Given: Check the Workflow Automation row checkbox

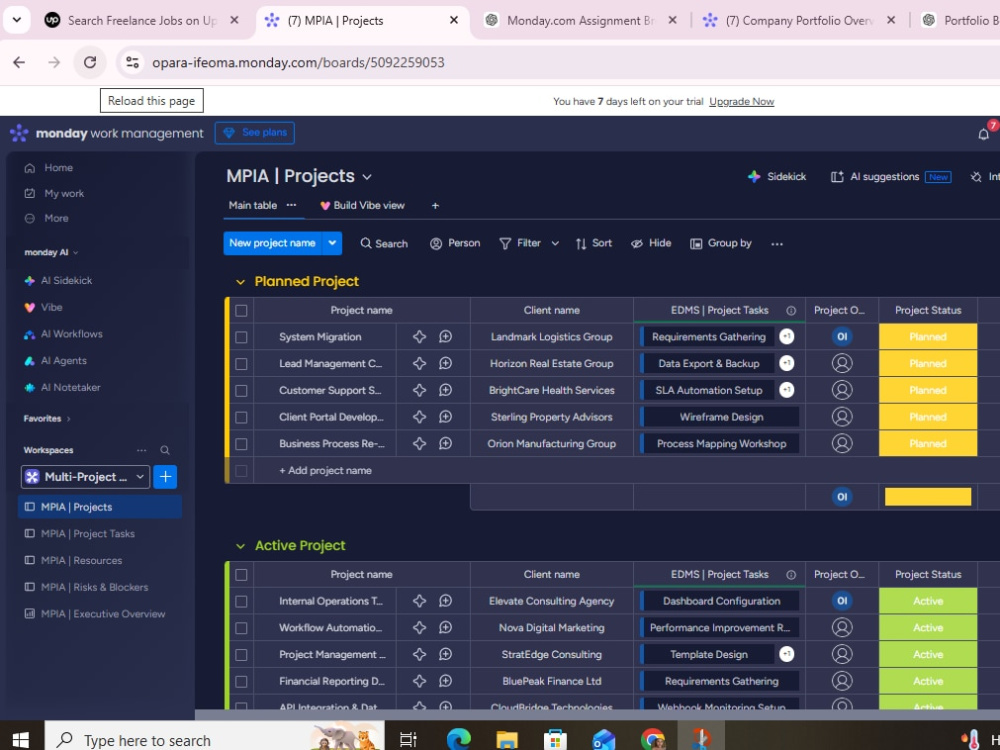Looking at the screenshot, I should [x=241, y=628].
